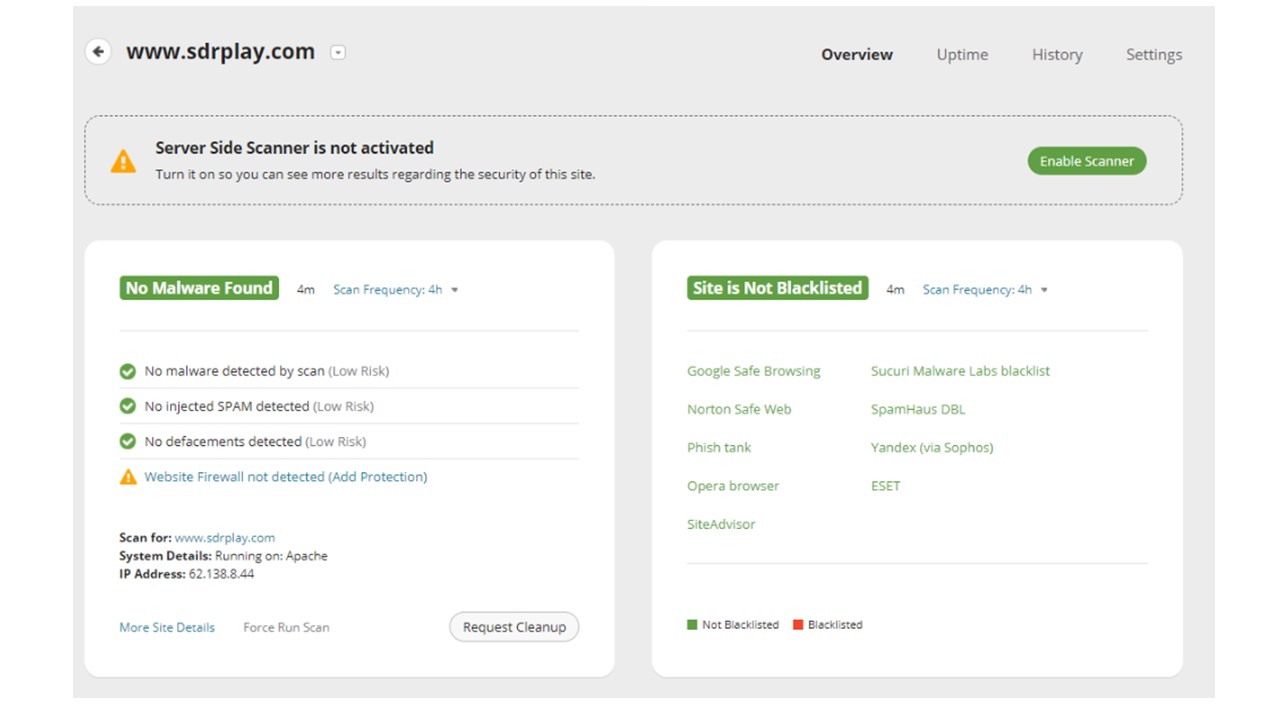Click More Site Details link
Viewport: 1280px width, 720px height.
pyautogui.click(x=167, y=628)
